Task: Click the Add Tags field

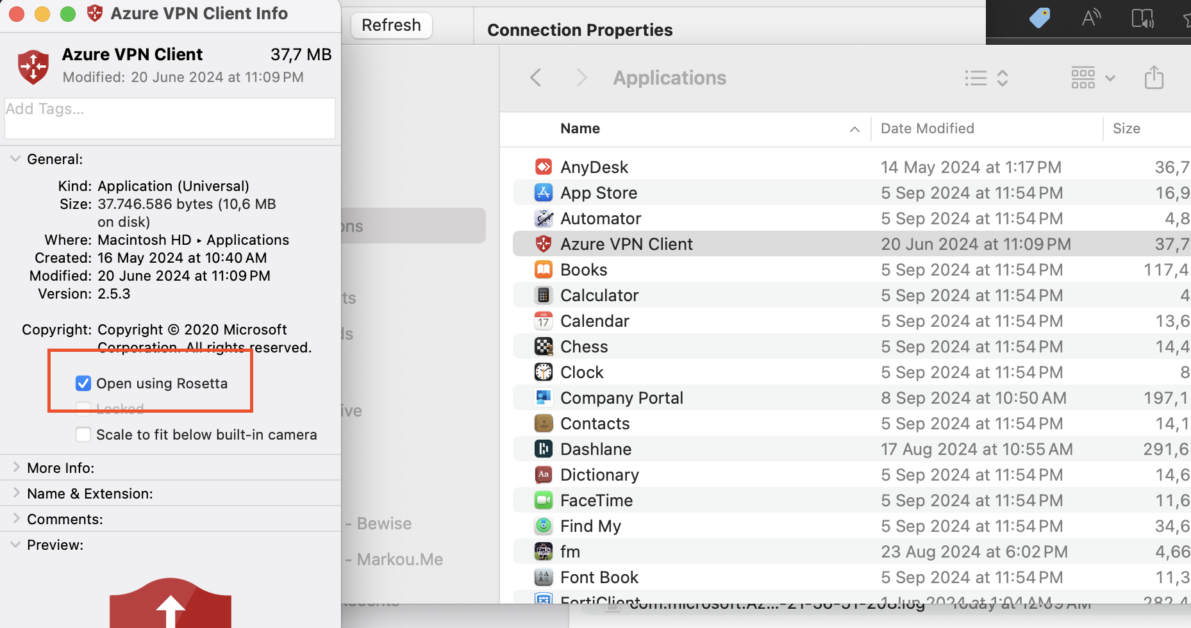Action: [x=169, y=118]
